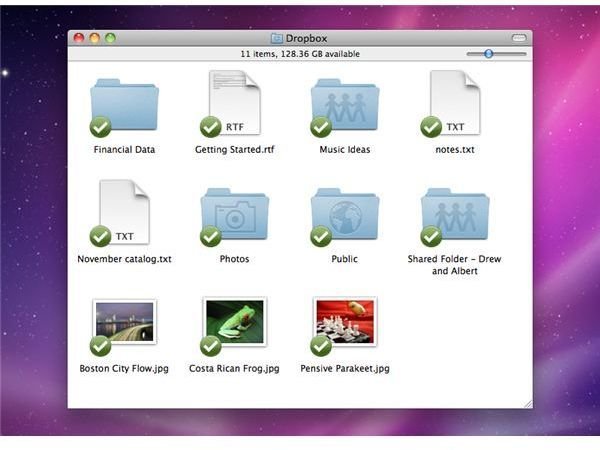Click the Boston City Flow.jpg file name

(124, 368)
